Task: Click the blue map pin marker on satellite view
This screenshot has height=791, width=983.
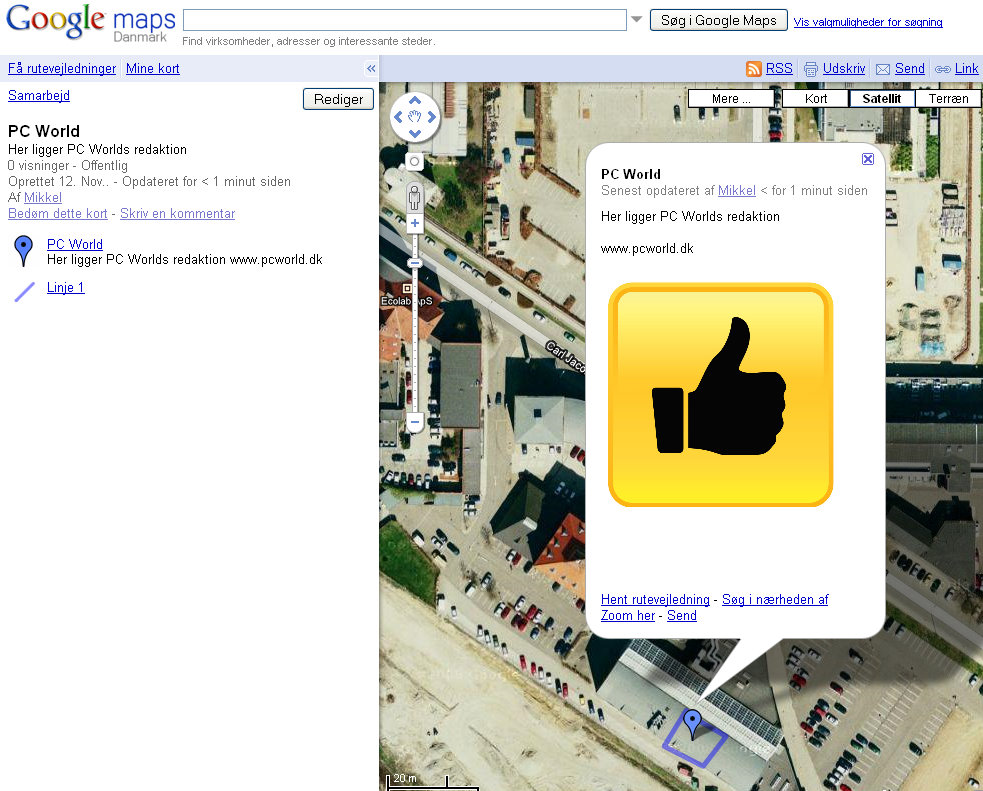Action: coord(692,724)
